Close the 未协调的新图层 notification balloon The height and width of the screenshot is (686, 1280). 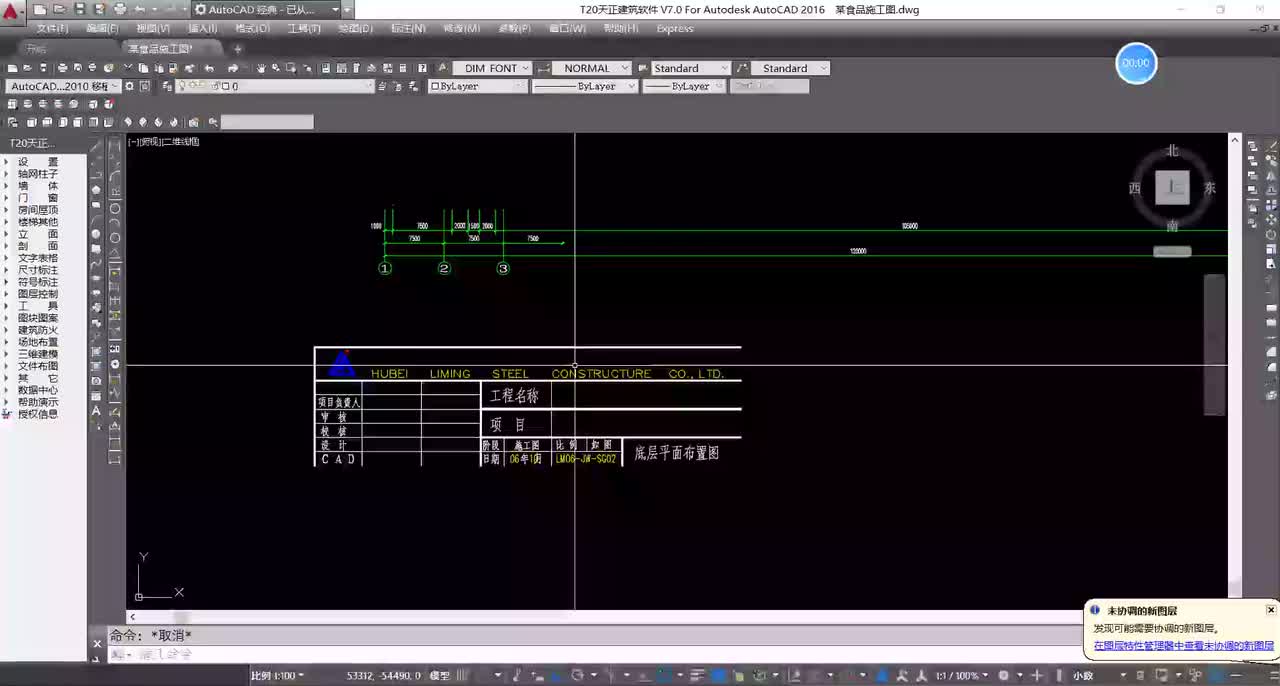click(1271, 610)
